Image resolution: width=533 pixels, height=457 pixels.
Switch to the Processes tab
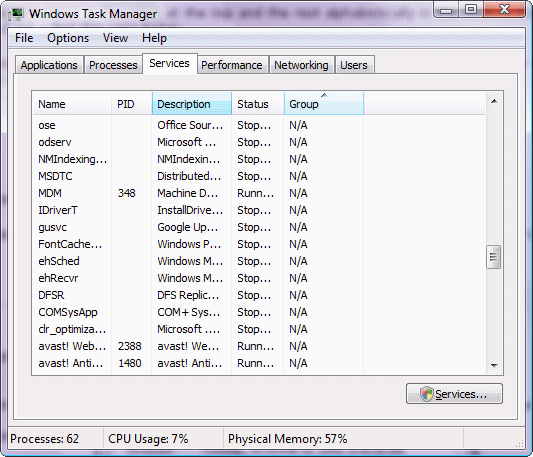[x=113, y=65]
